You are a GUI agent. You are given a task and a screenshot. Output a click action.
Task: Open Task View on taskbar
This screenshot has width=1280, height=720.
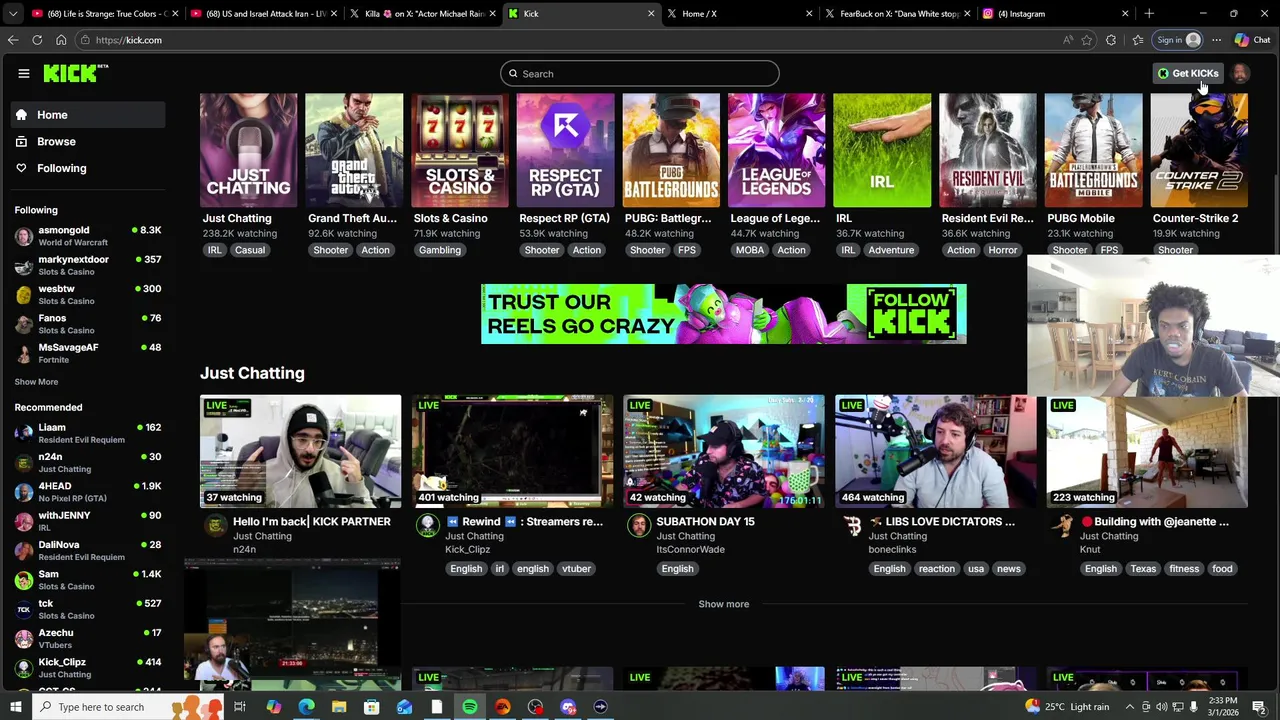click(240, 707)
